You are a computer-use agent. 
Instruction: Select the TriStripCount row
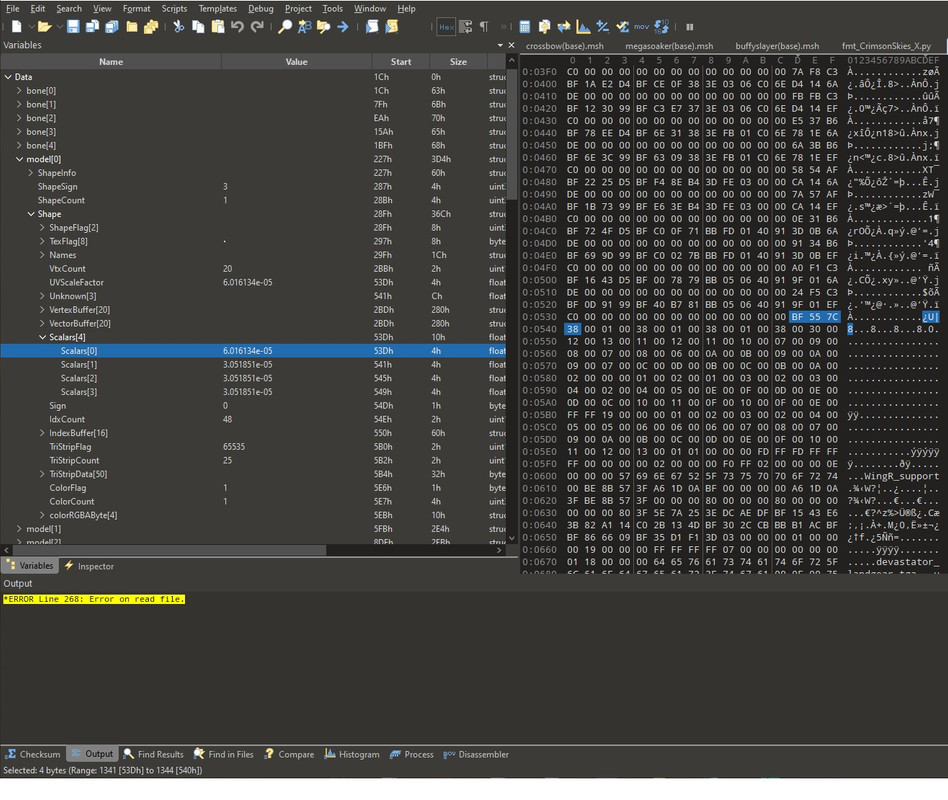pyautogui.click(x=253, y=460)
